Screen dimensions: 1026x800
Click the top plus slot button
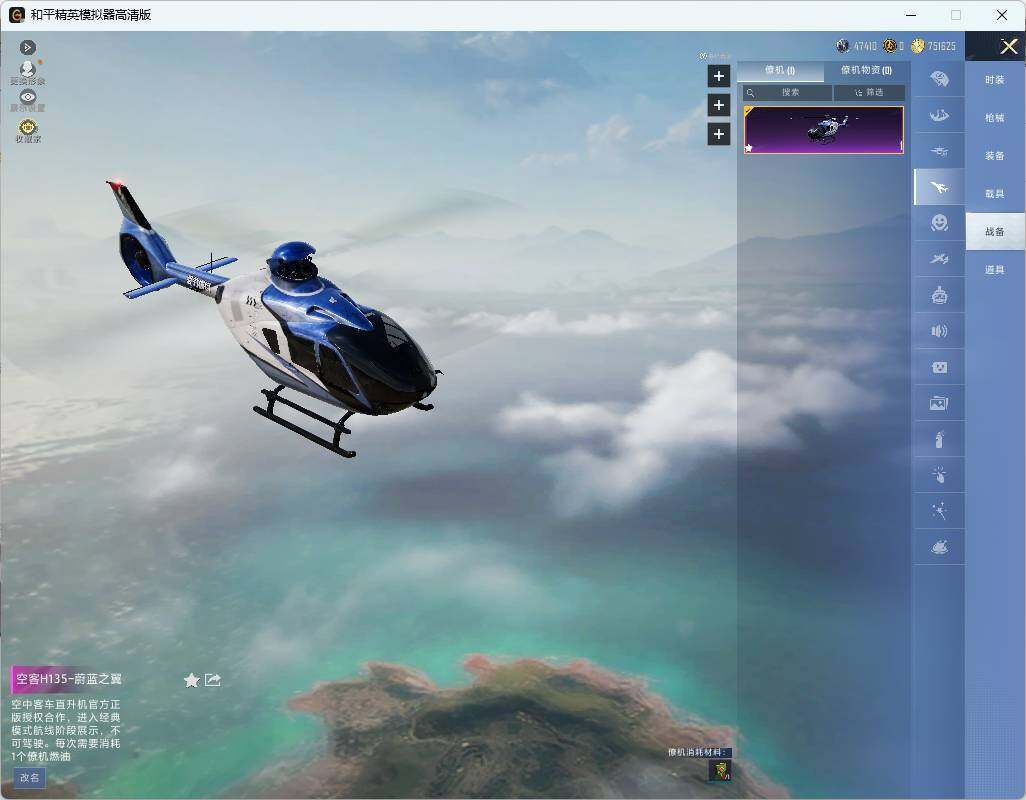718,76
